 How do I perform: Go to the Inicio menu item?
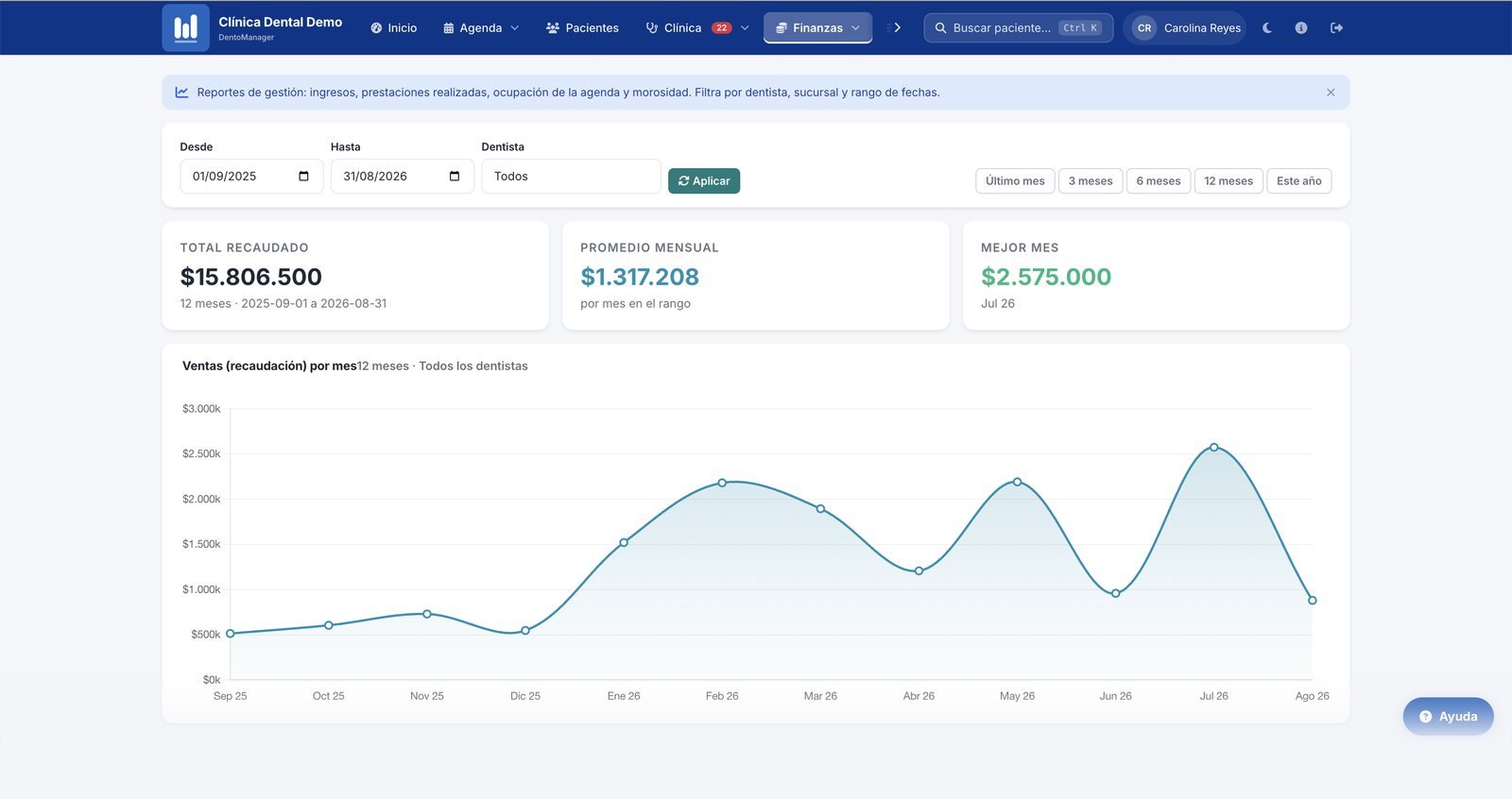click(x=394, y=28)
